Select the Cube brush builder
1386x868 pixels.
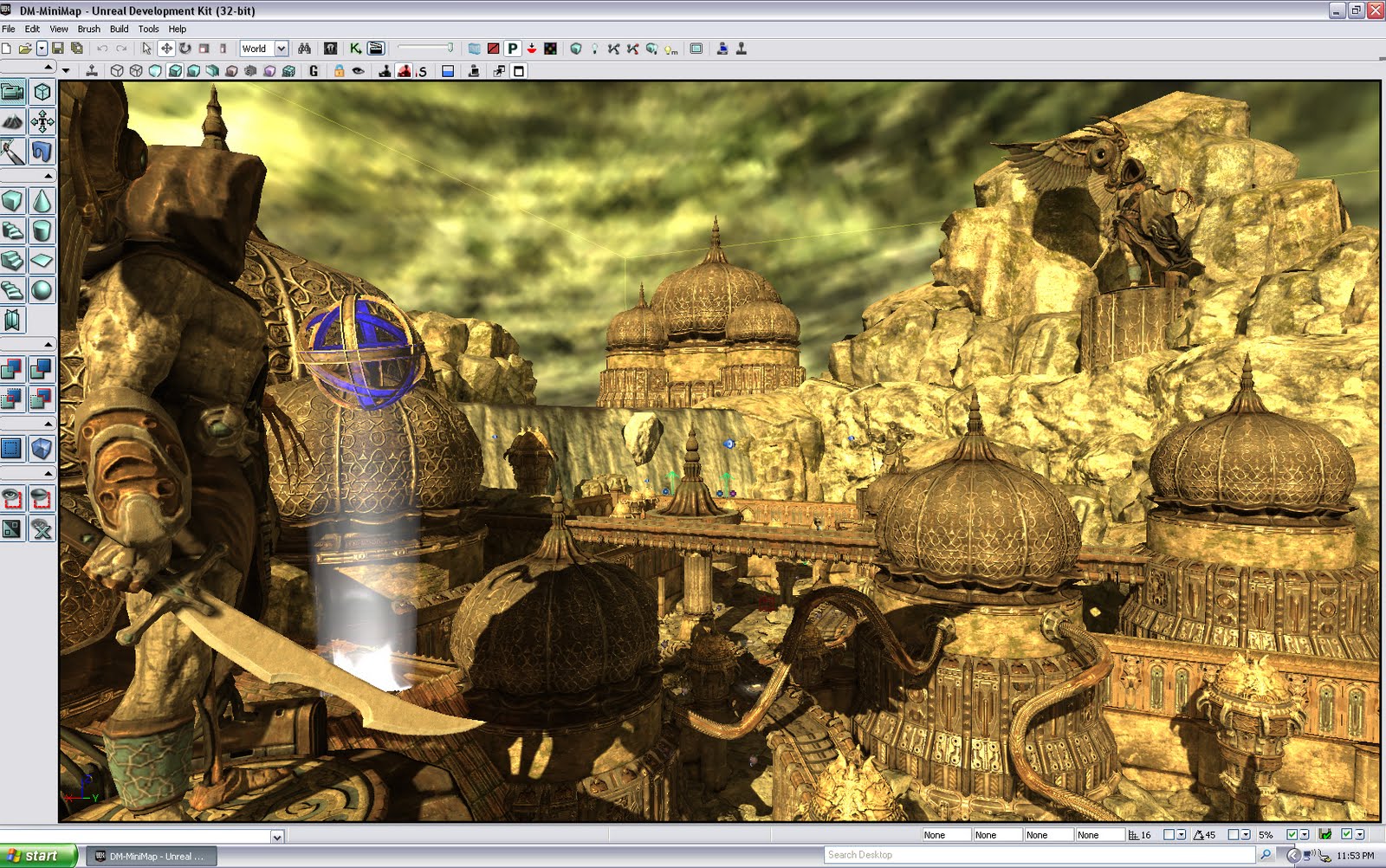pos(13,202)
